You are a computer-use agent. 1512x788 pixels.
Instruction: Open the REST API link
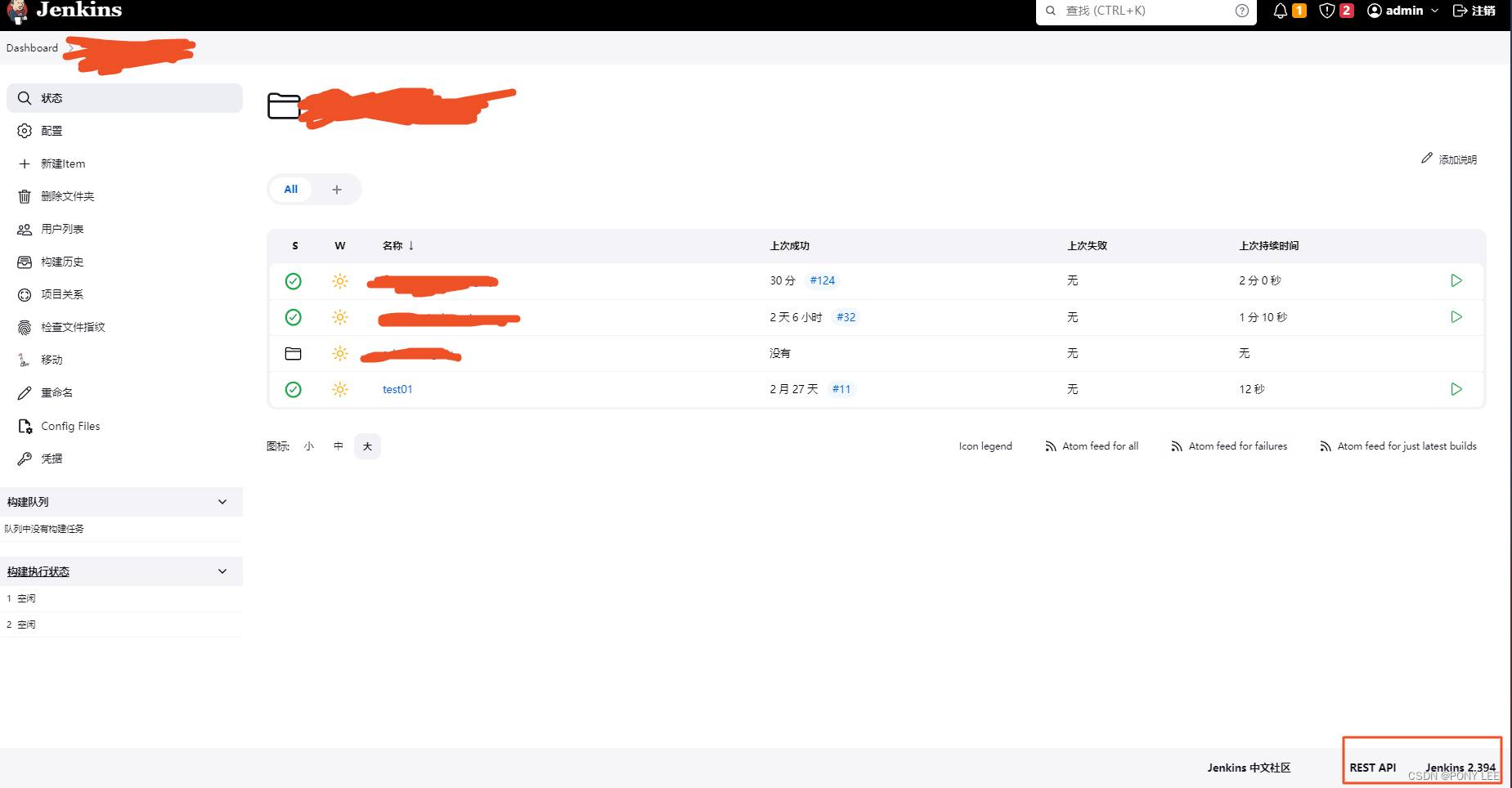coord(1372,768)
